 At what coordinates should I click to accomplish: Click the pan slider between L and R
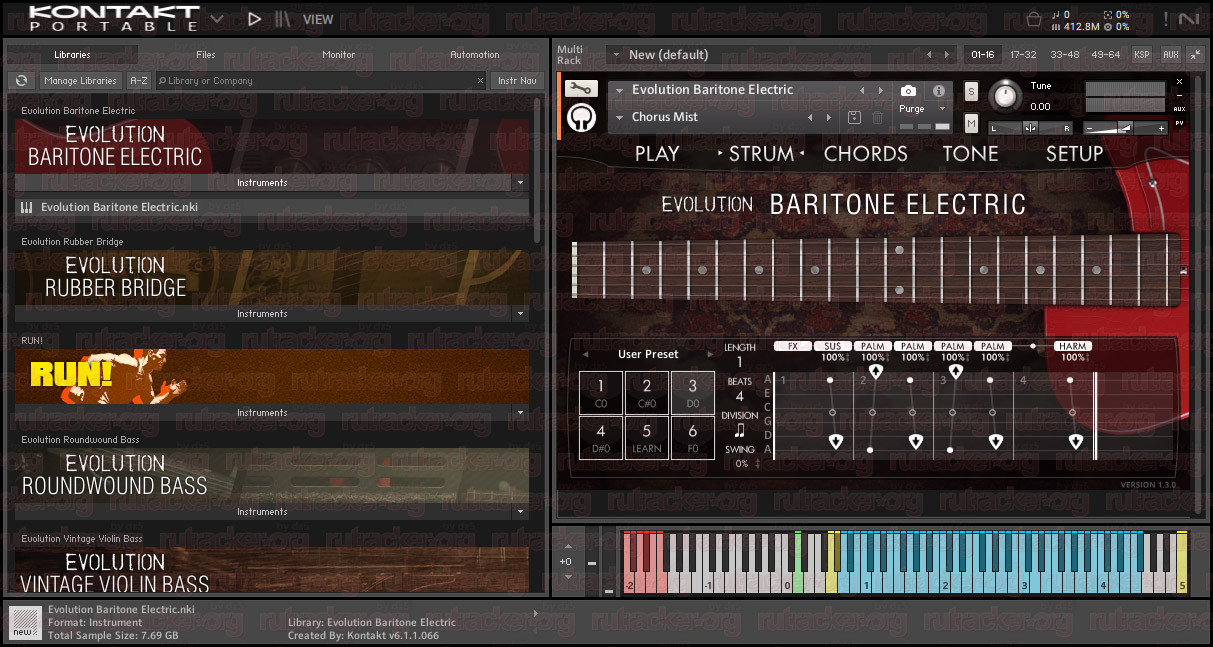pyautogui.click(x=1031, y=128)
